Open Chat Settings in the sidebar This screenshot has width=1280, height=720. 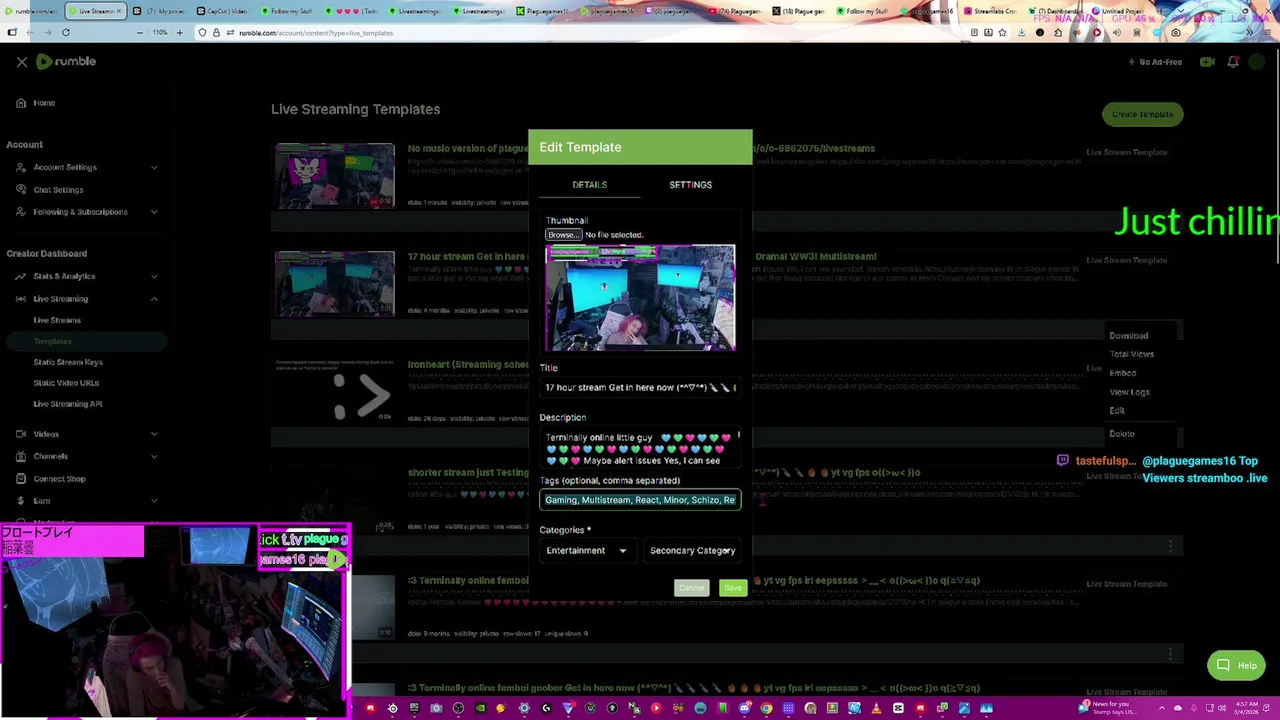pos(58,190)
